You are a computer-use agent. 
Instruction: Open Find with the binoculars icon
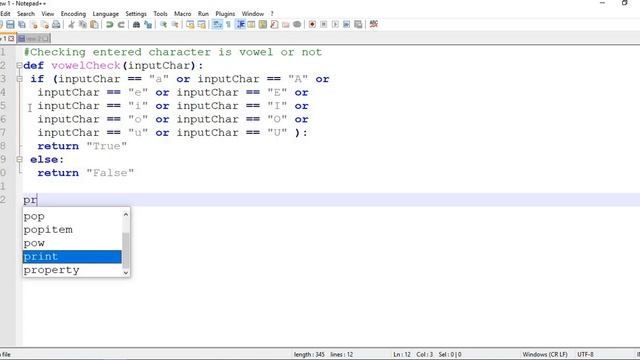(x=136, y=24)
